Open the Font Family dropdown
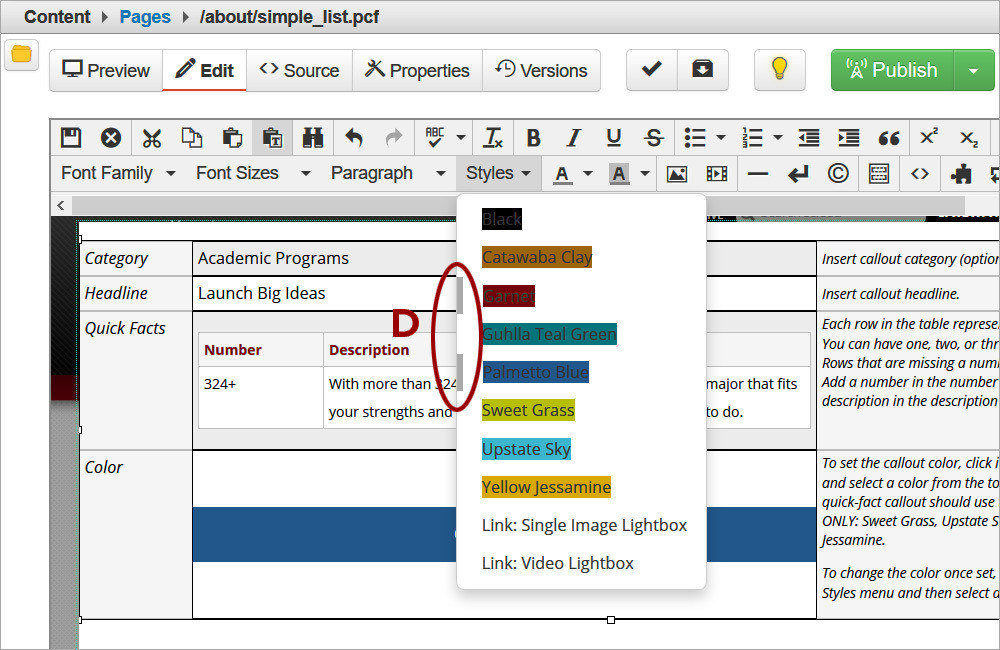This screenshot has height=650, width=1000. tap(118, 173)
